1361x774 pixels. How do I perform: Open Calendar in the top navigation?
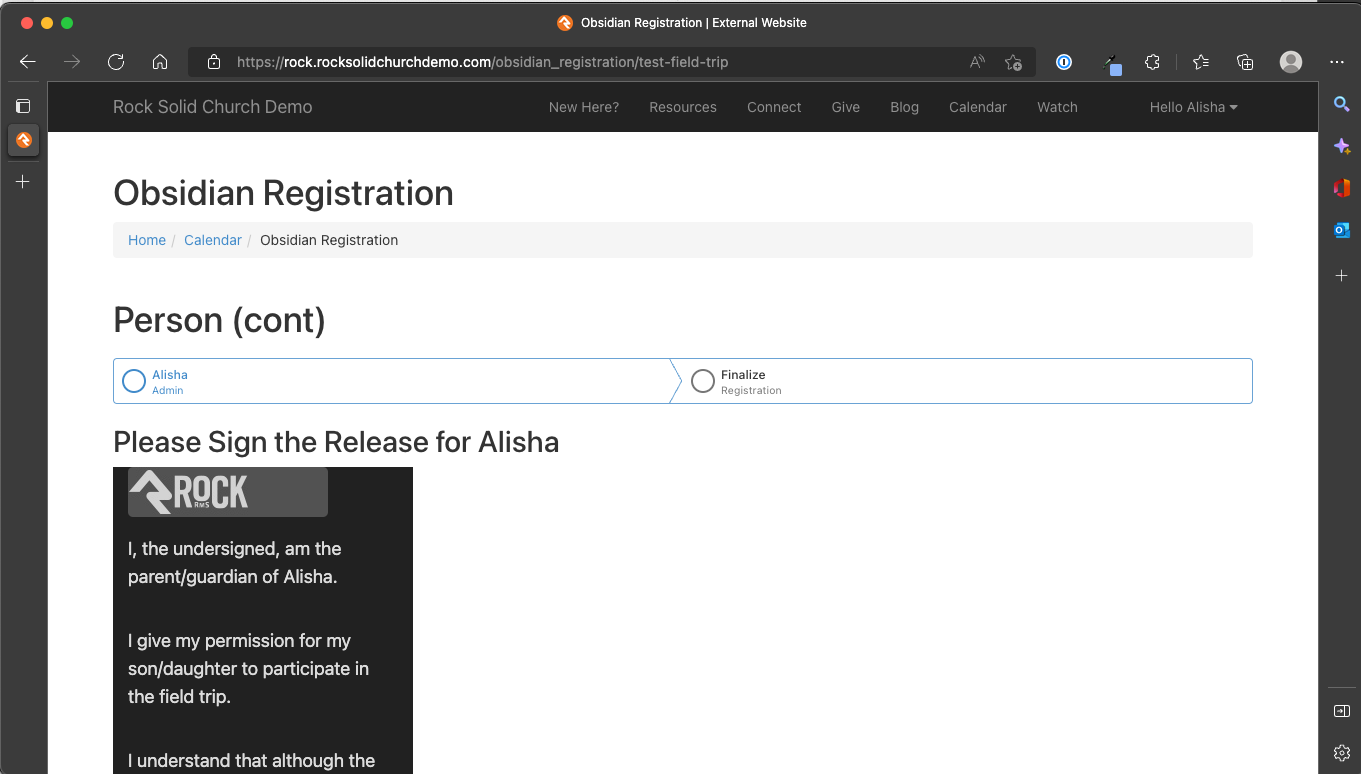point(978,107)
